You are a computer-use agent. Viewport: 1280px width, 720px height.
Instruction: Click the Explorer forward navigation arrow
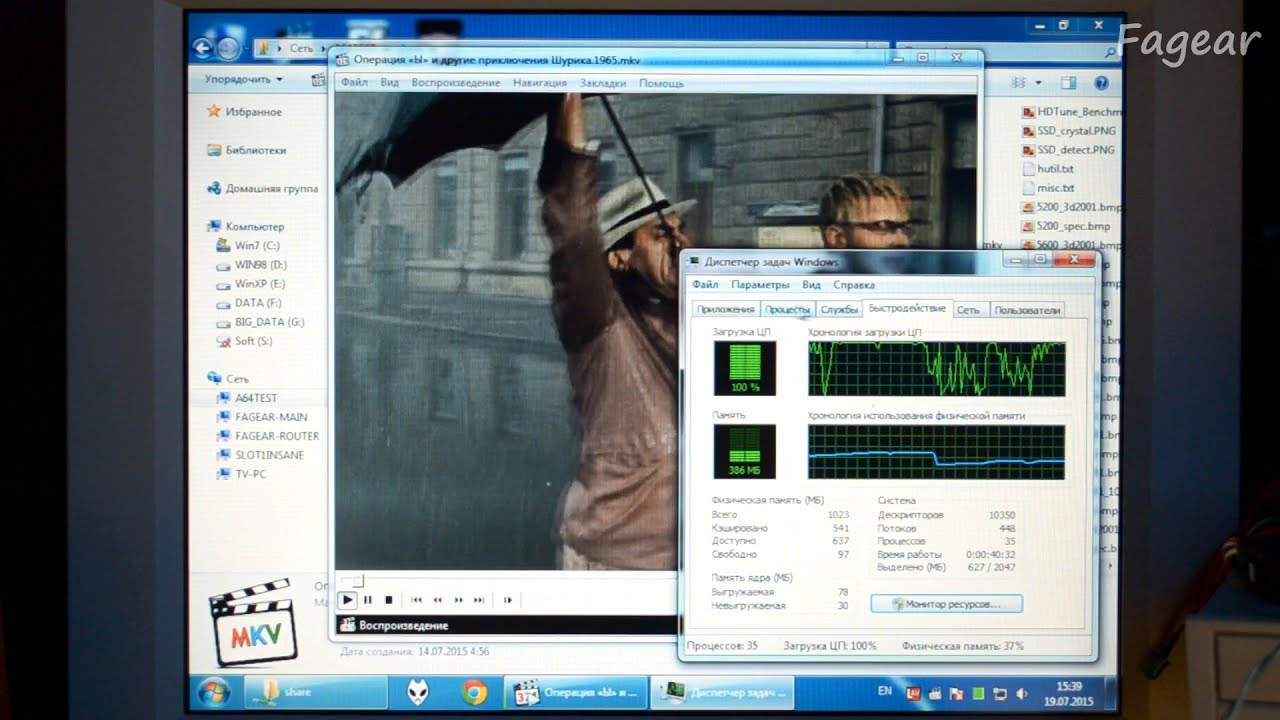pos(229,47)
